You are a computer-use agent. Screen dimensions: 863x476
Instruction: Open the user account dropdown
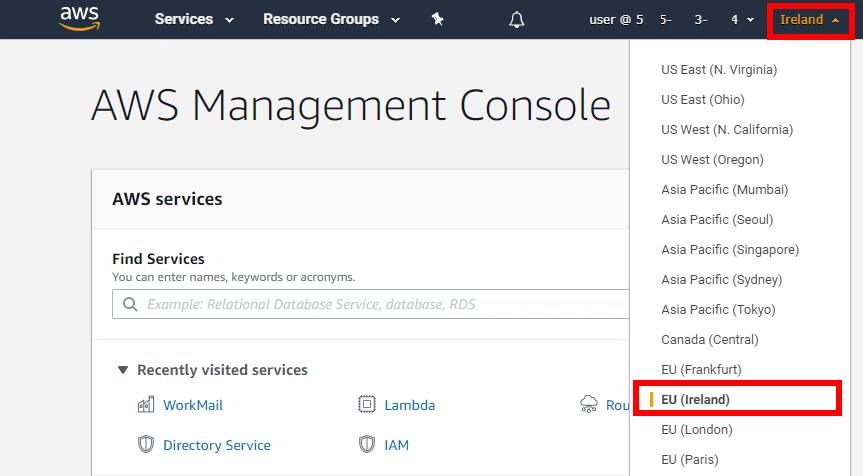point(672,19)
